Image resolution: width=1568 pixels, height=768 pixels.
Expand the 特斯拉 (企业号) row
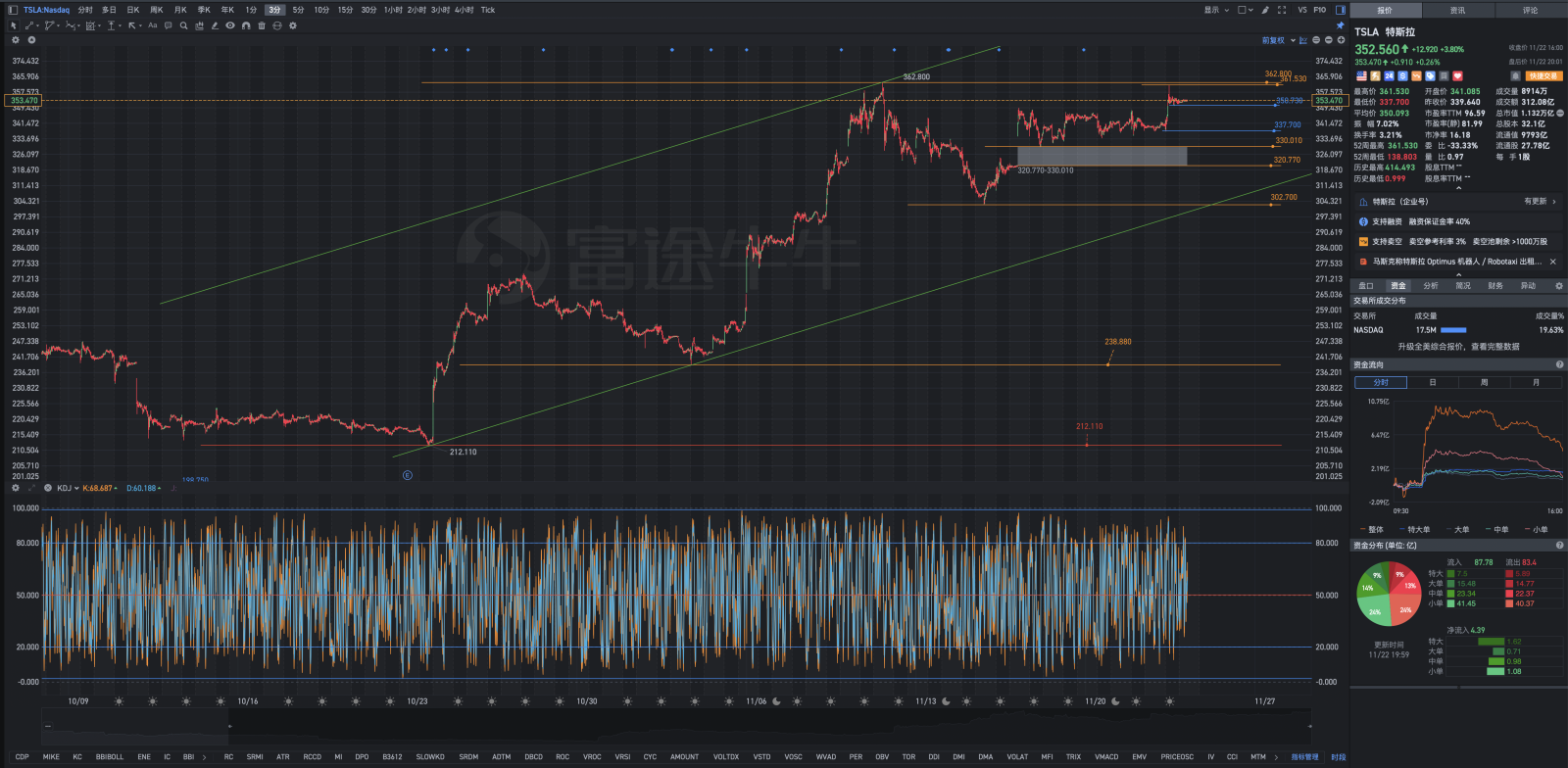[x=1458, y=202]
